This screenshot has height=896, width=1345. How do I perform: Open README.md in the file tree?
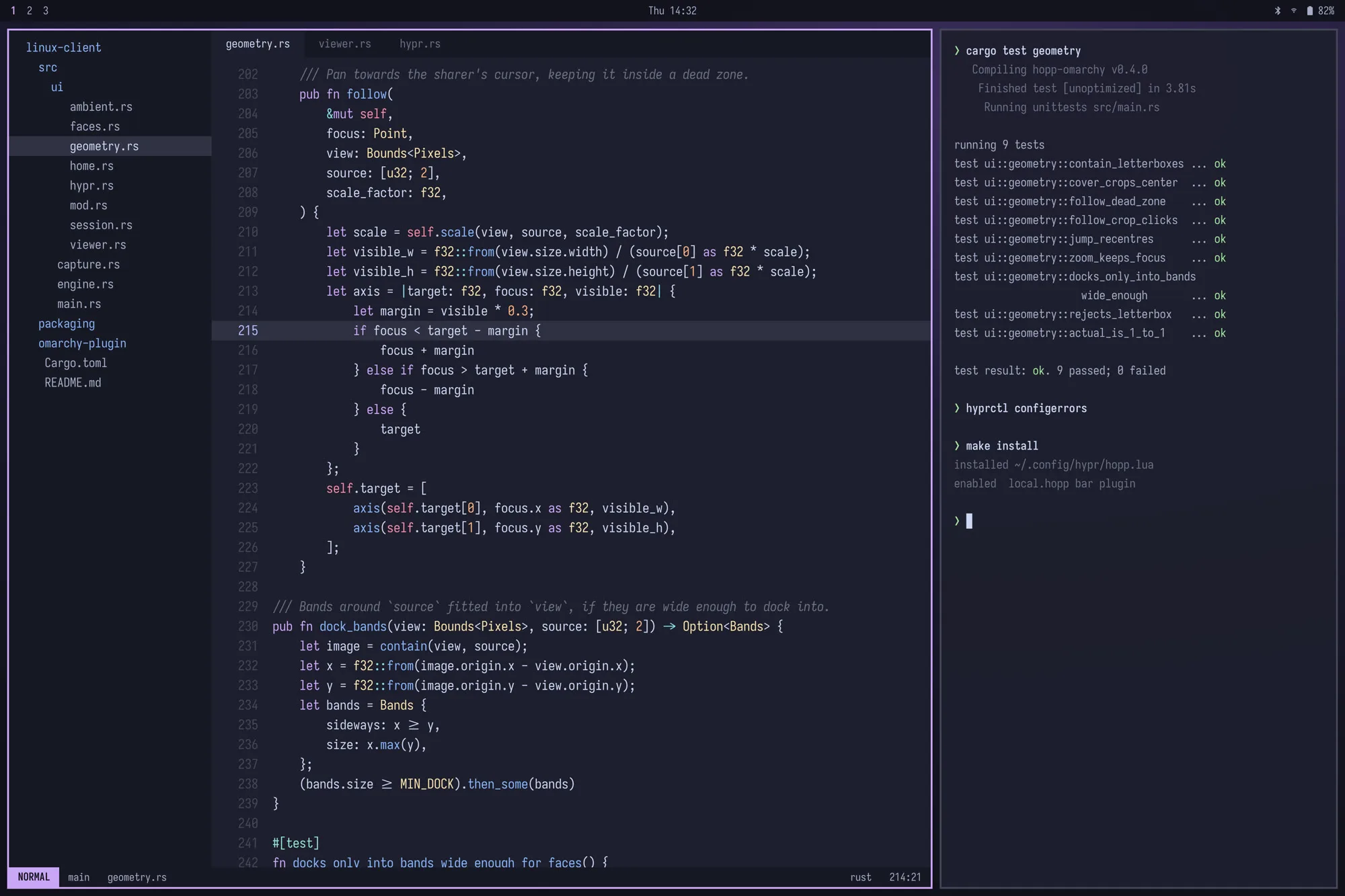73,382
